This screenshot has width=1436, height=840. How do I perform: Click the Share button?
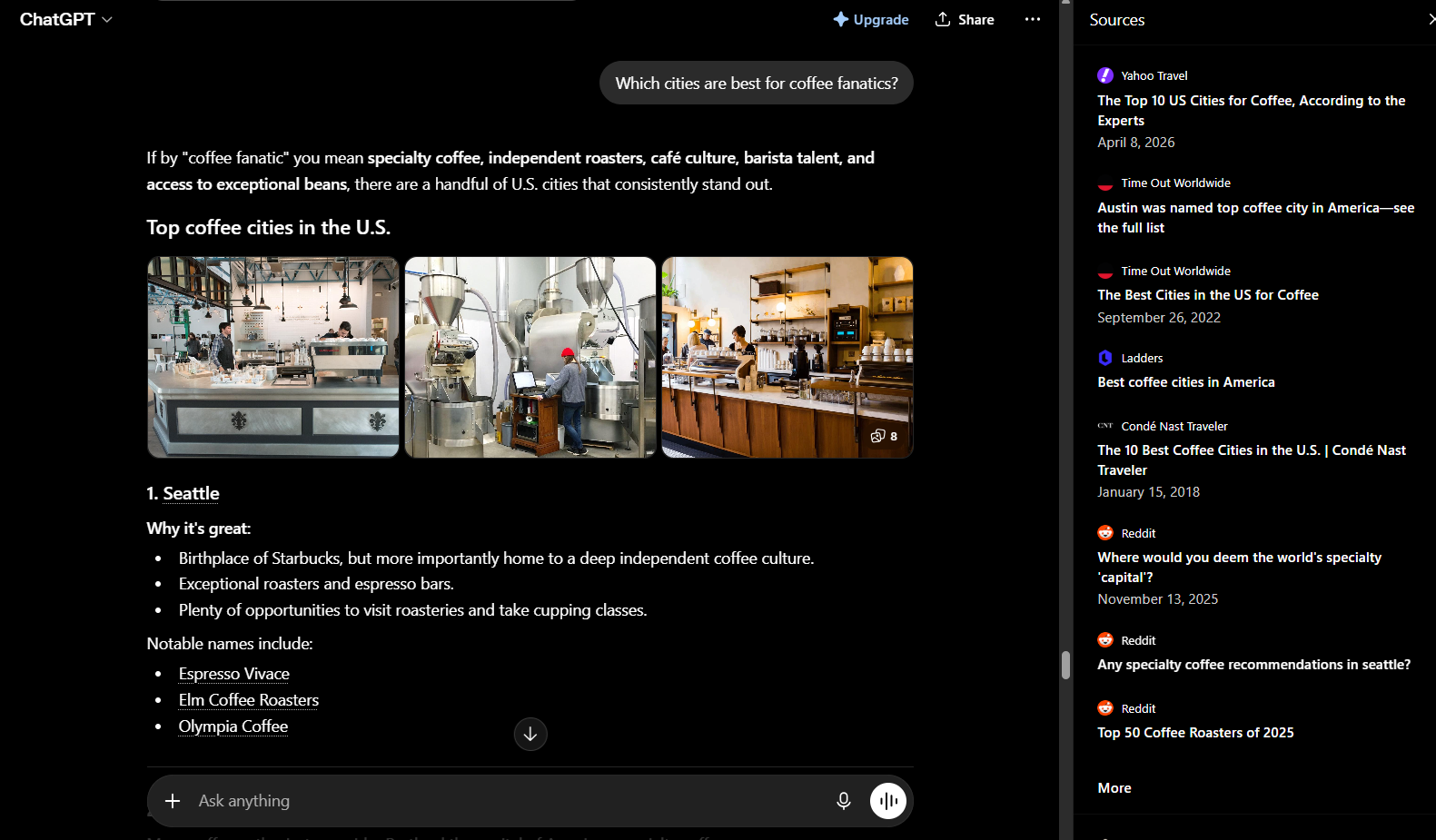(965, 19)
